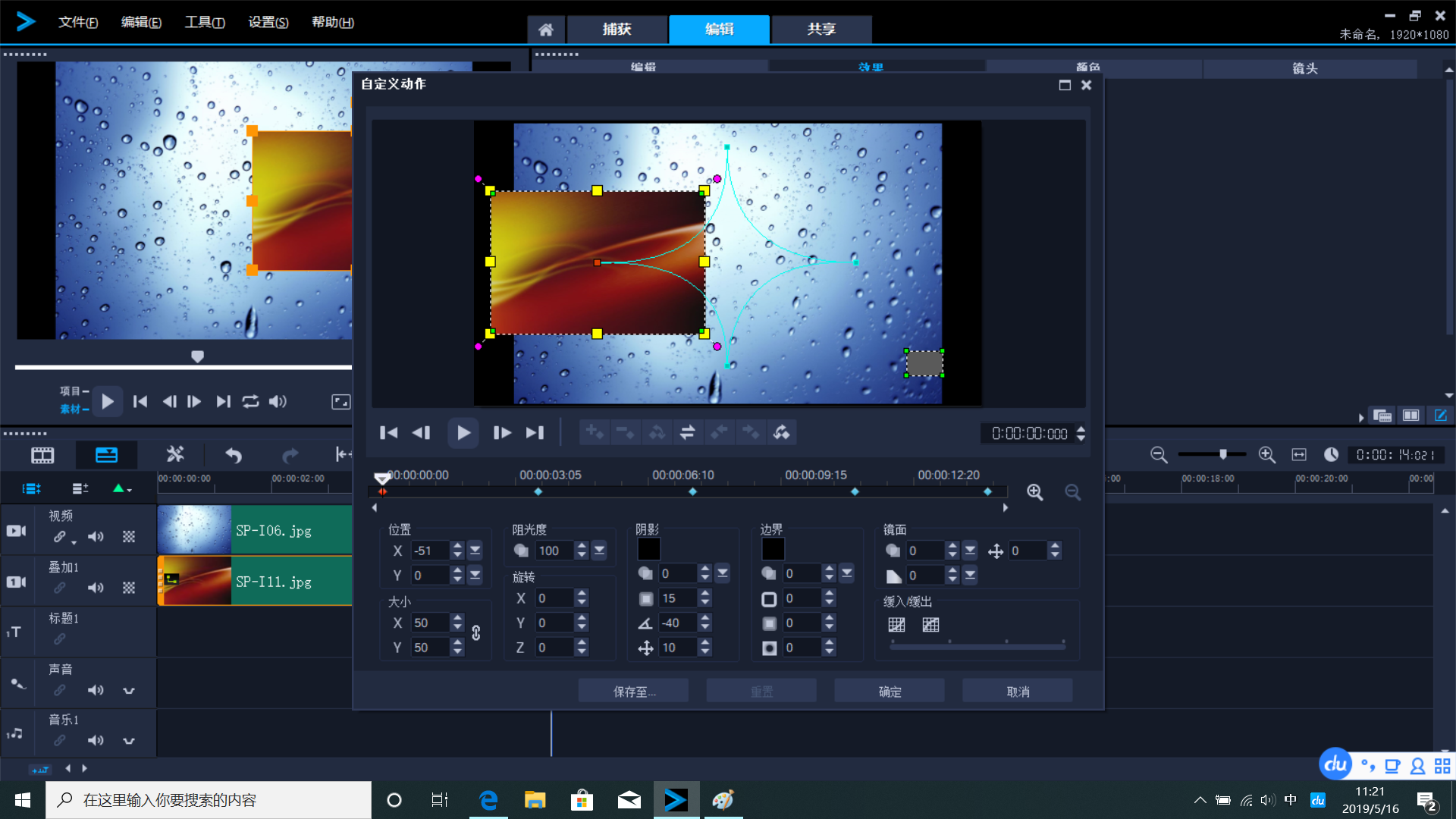
Task: Open the shadow opacity ease dropdown
Action: point(723,573)
